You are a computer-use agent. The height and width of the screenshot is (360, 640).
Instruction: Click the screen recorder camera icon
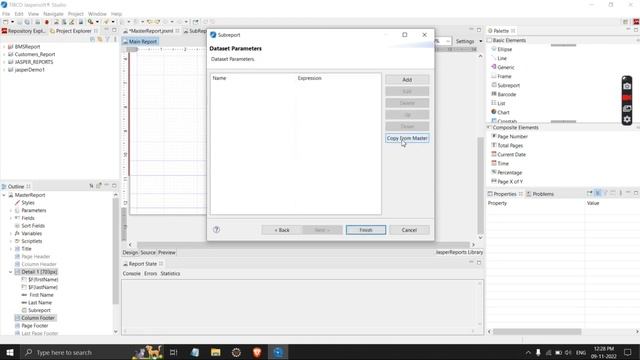point(627,86)
